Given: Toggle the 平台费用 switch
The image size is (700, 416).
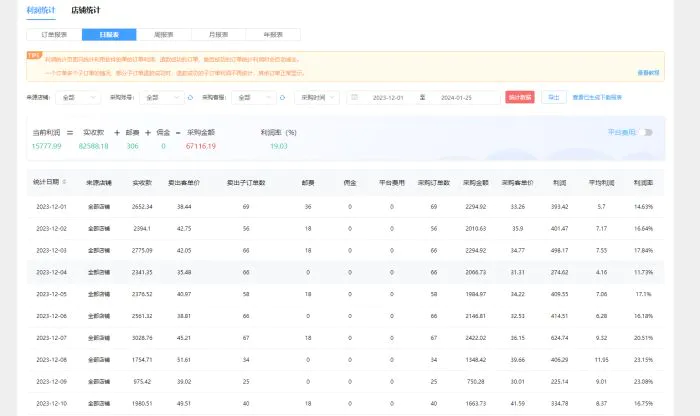Looking at the screenshot, I should 646,132.
